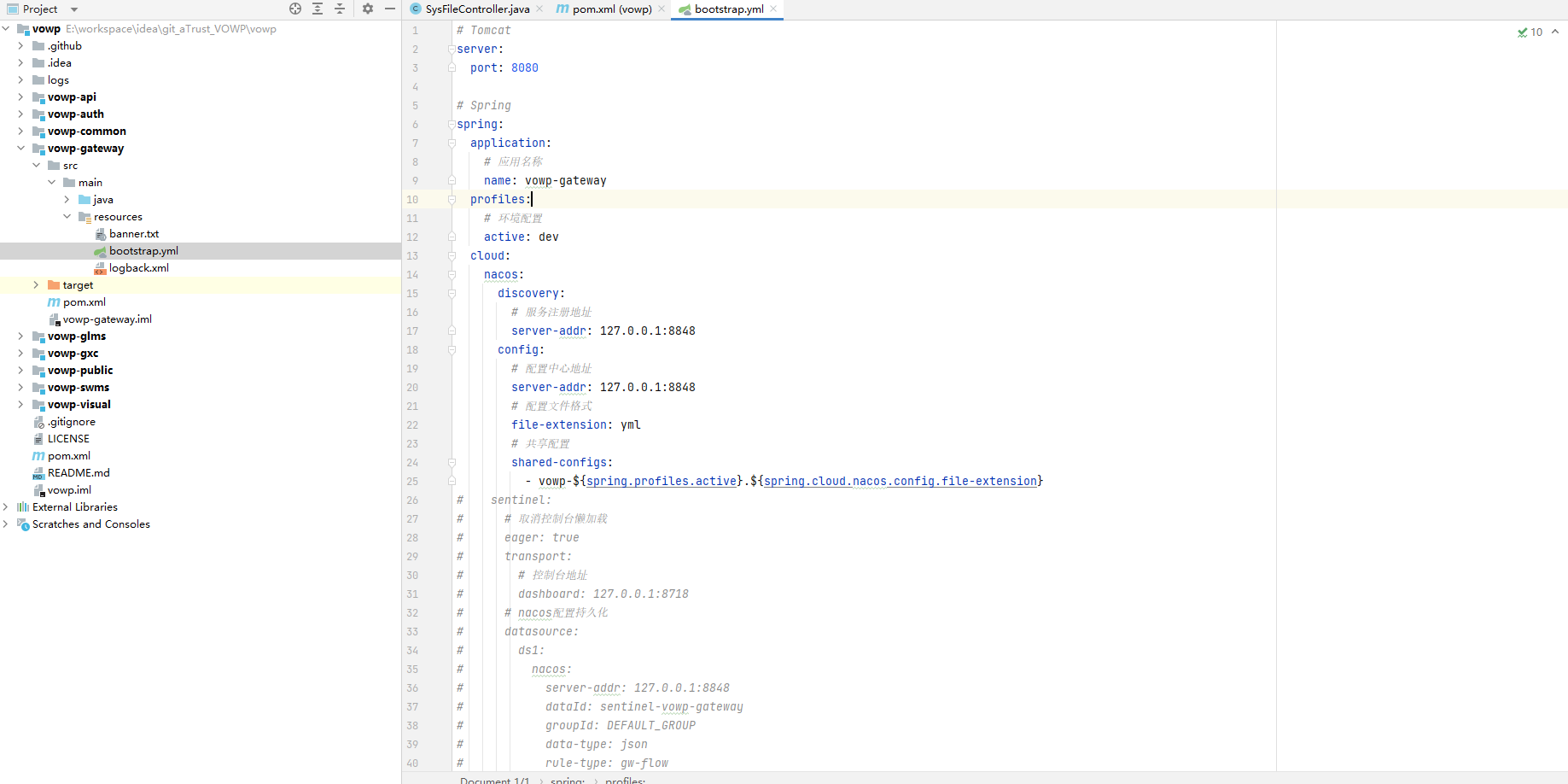Select vowp-gateway.iml file
The height and width of the screenshot is (784, 1568).
[108, 319]
